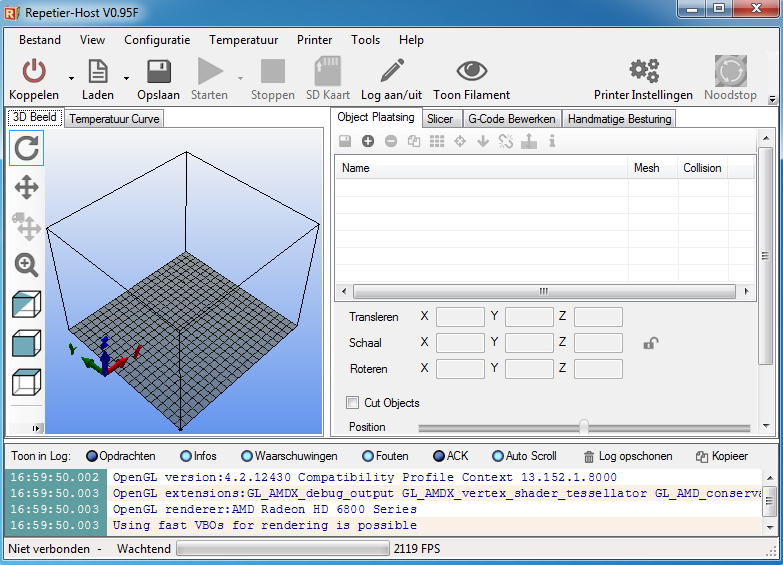Click the lock scale aspect icon
This screenshot has width=783, height=565.
(x=651, y=343)
